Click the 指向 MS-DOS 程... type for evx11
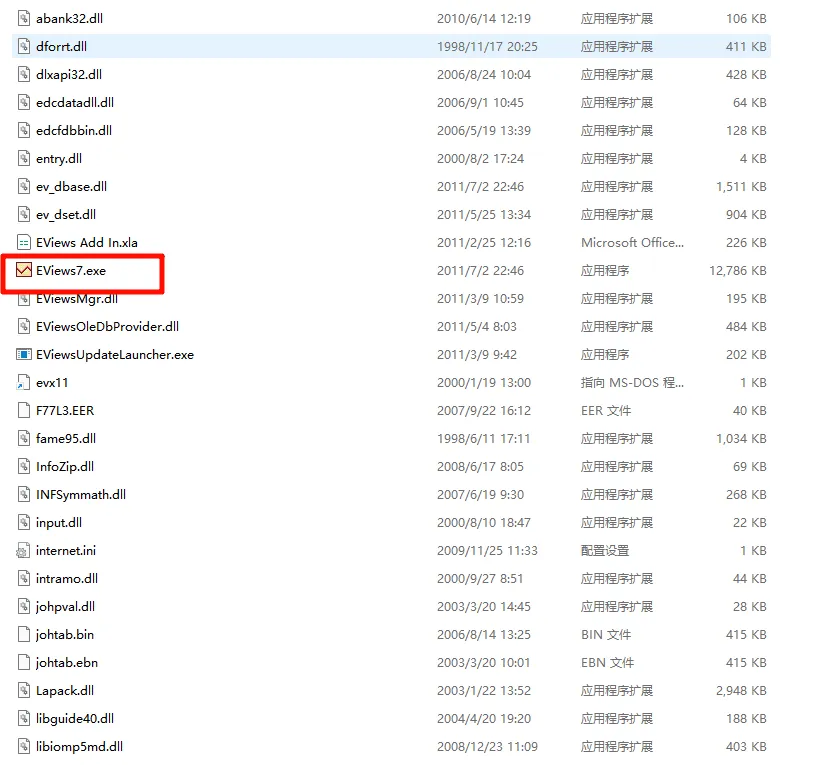The width and height of the screenshot is (814, 765). click(x=632, y=382)
